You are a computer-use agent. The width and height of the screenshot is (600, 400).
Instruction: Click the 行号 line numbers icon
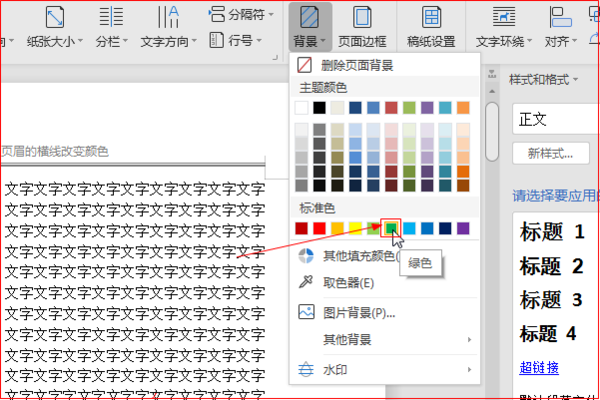(217, 40)
